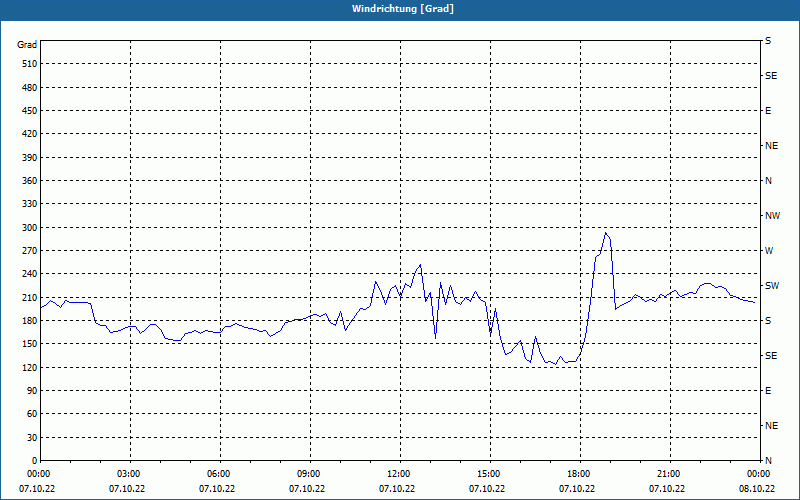Choose the 60 y-axis value

[32, 414]
